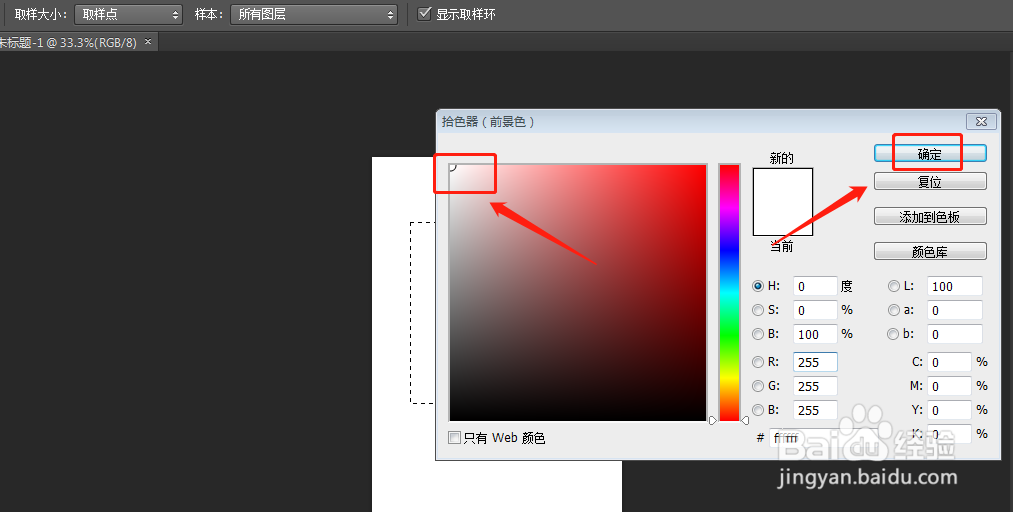The width and height of the screenshot is (1013, 512).
Task: Enable the 只有 Web 颜色 checkbox
Action: tap(455, 438)
